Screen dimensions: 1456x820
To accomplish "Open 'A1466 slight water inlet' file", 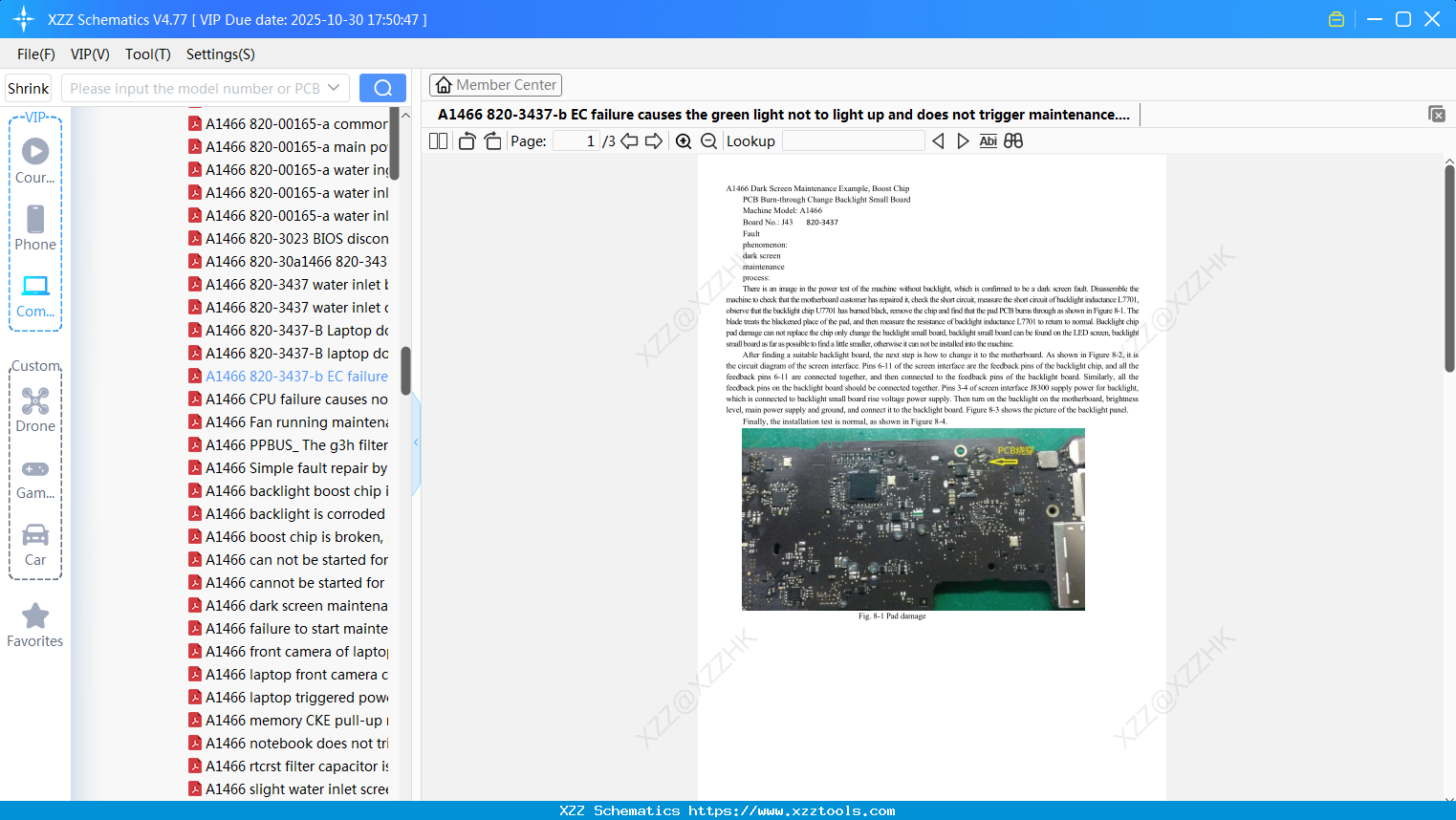I will click(297, 789).
